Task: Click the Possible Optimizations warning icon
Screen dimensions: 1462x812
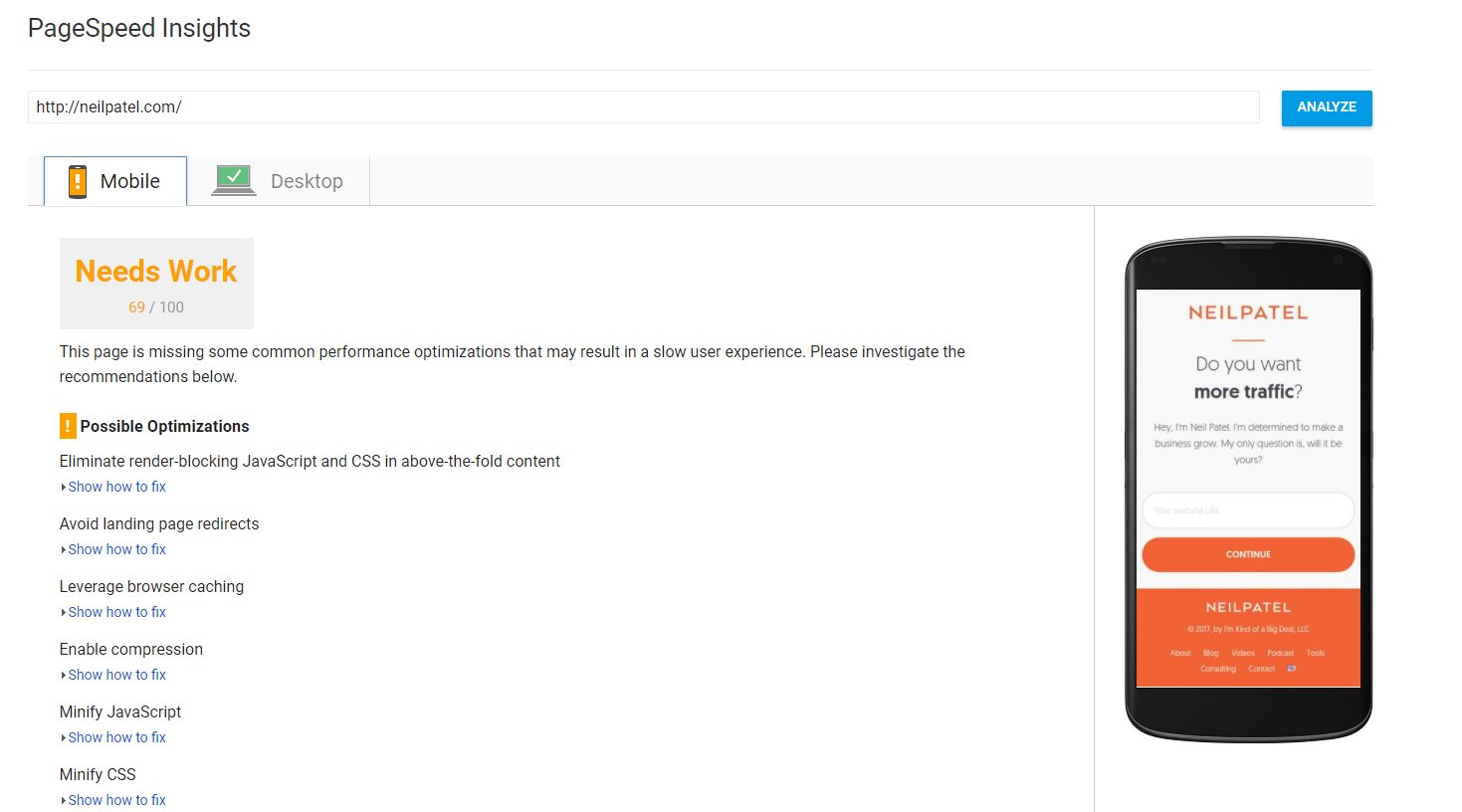Action: point(68,426)
